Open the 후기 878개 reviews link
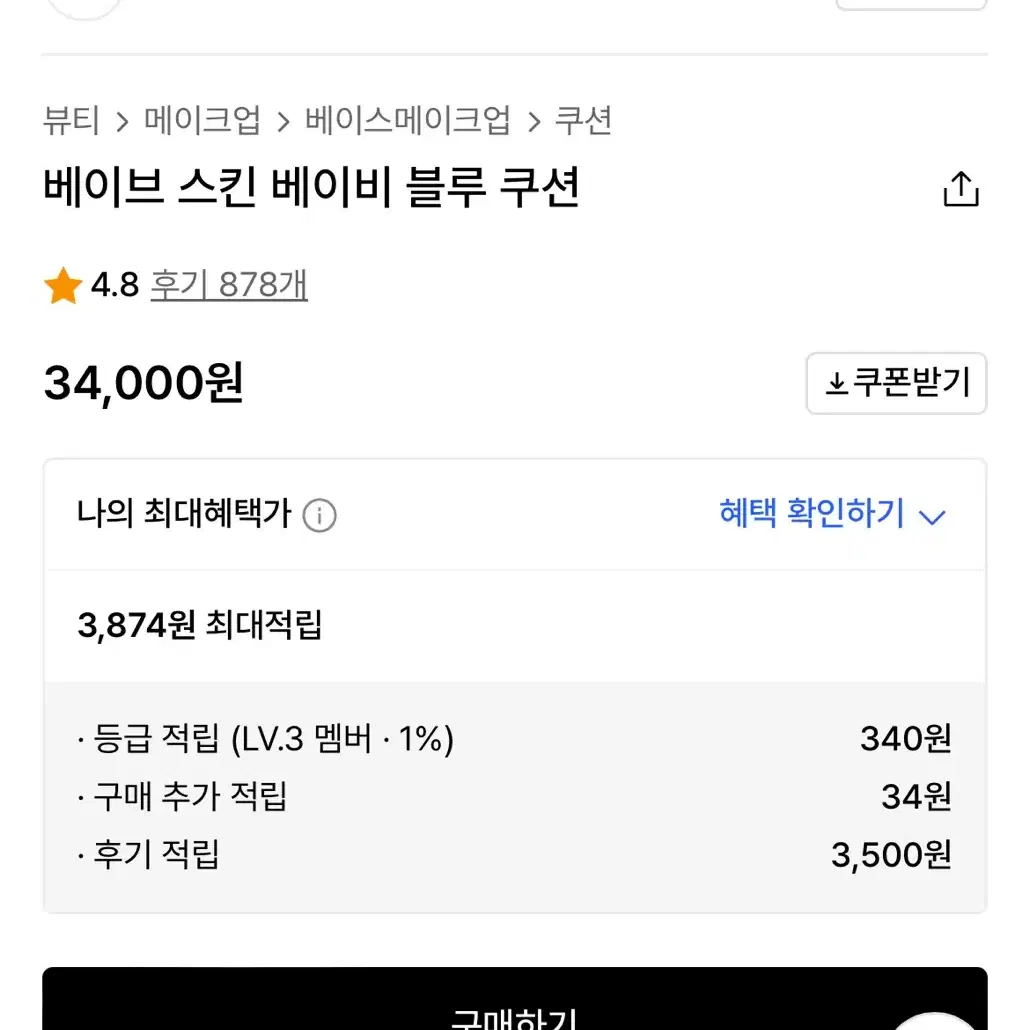The width and height of the screenshot is (1030, 1030). (x=229, y=285)
